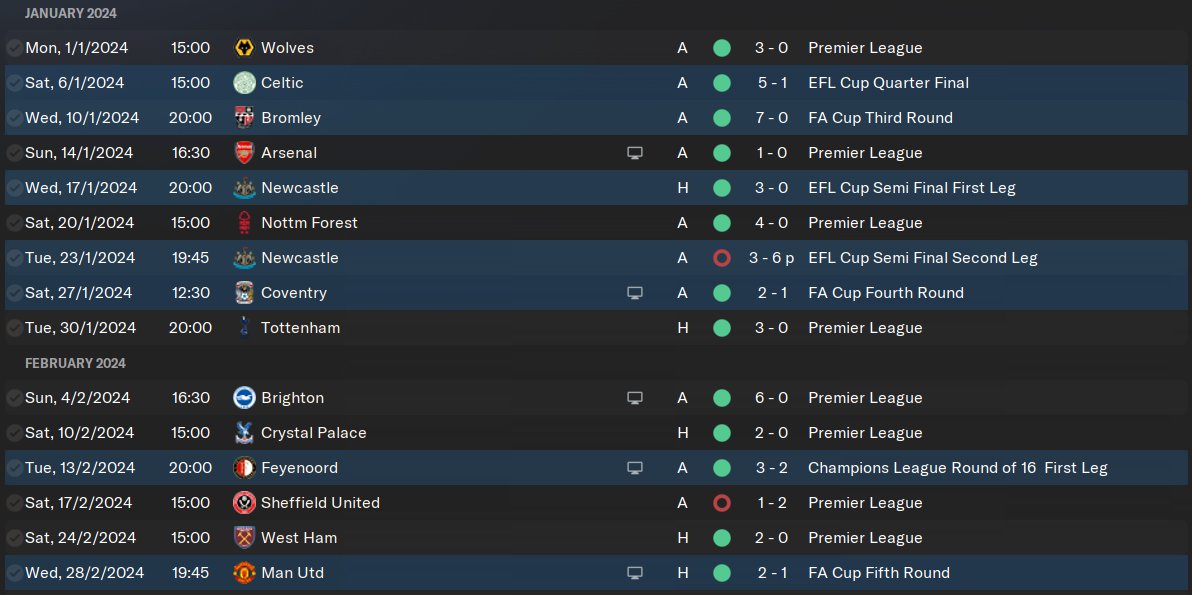Toggle the check mark beside the 30/1/2024 Tottenham fixture

tap(14, 328)
